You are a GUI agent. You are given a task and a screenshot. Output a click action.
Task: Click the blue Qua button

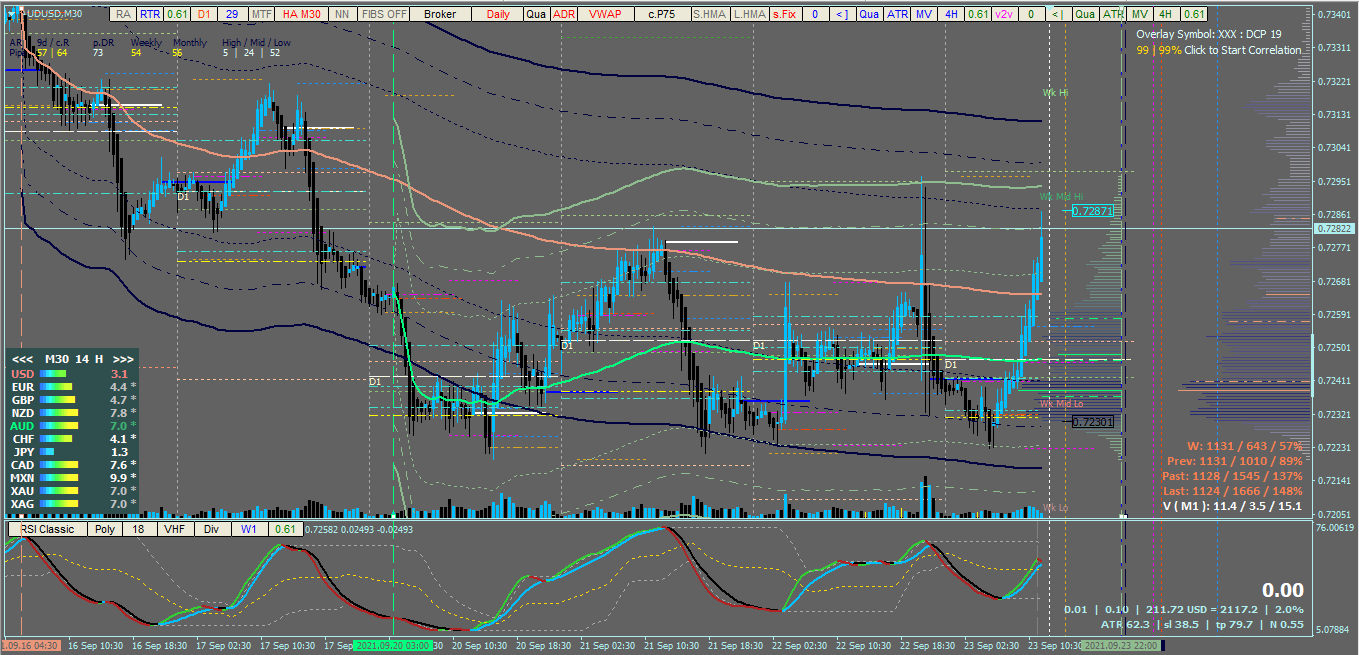[x=870, y=14]
